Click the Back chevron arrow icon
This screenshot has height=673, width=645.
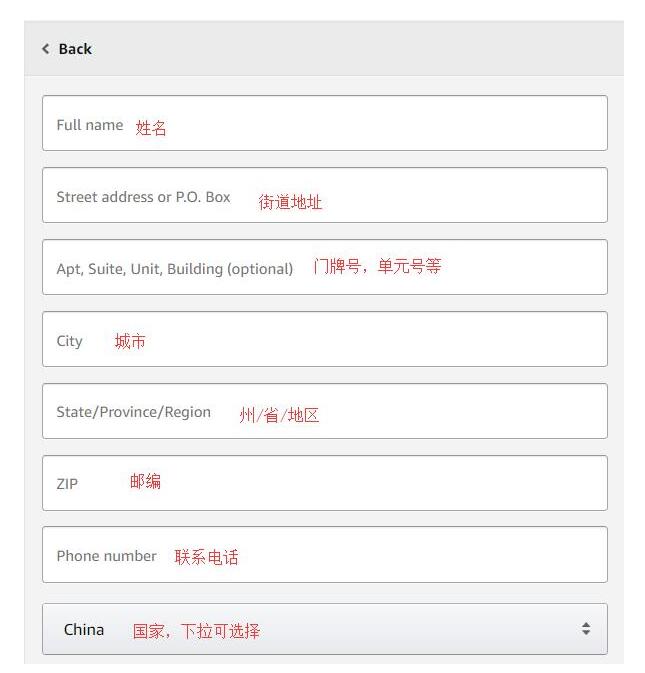45,49
